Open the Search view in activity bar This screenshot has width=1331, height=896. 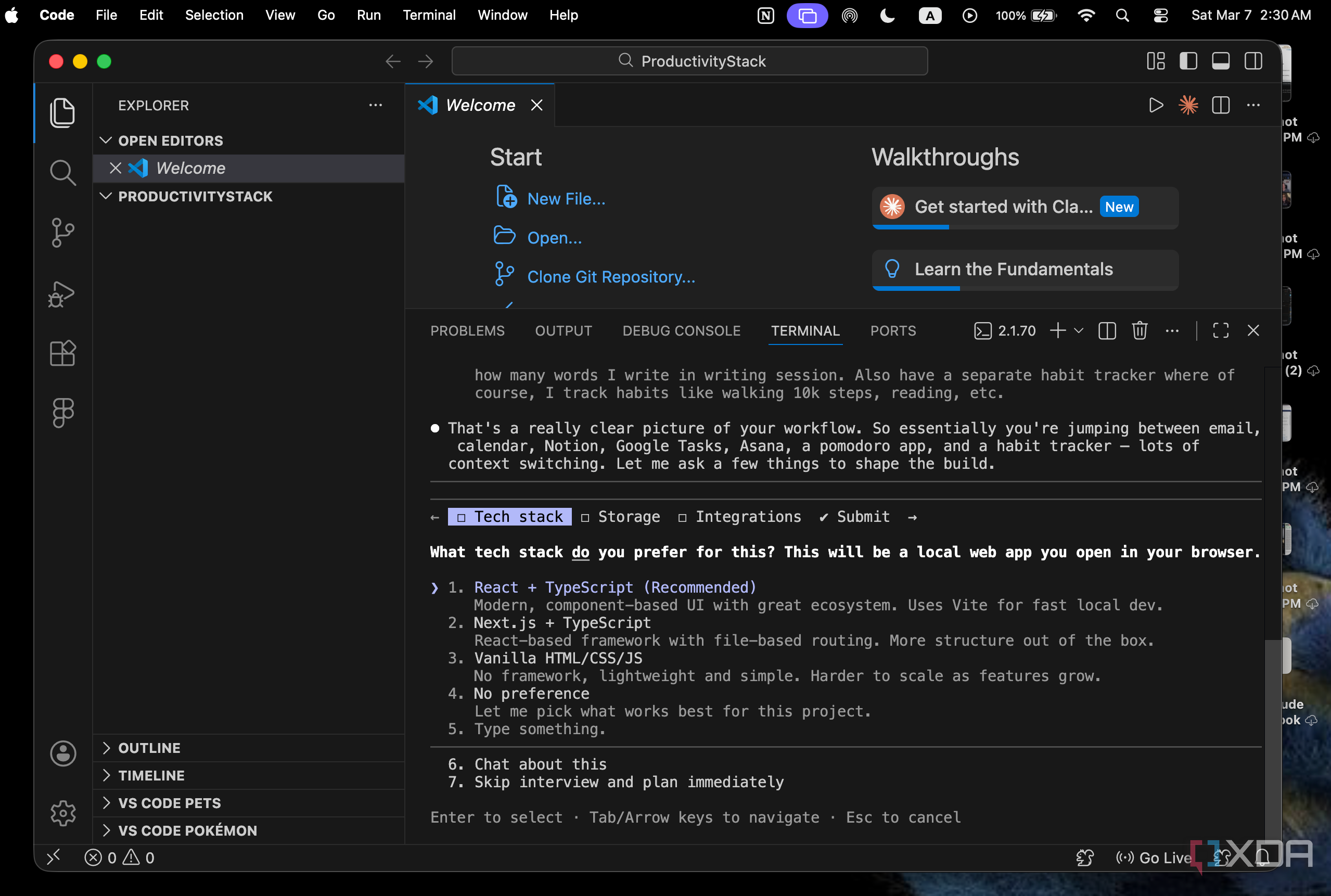point(62,173)
